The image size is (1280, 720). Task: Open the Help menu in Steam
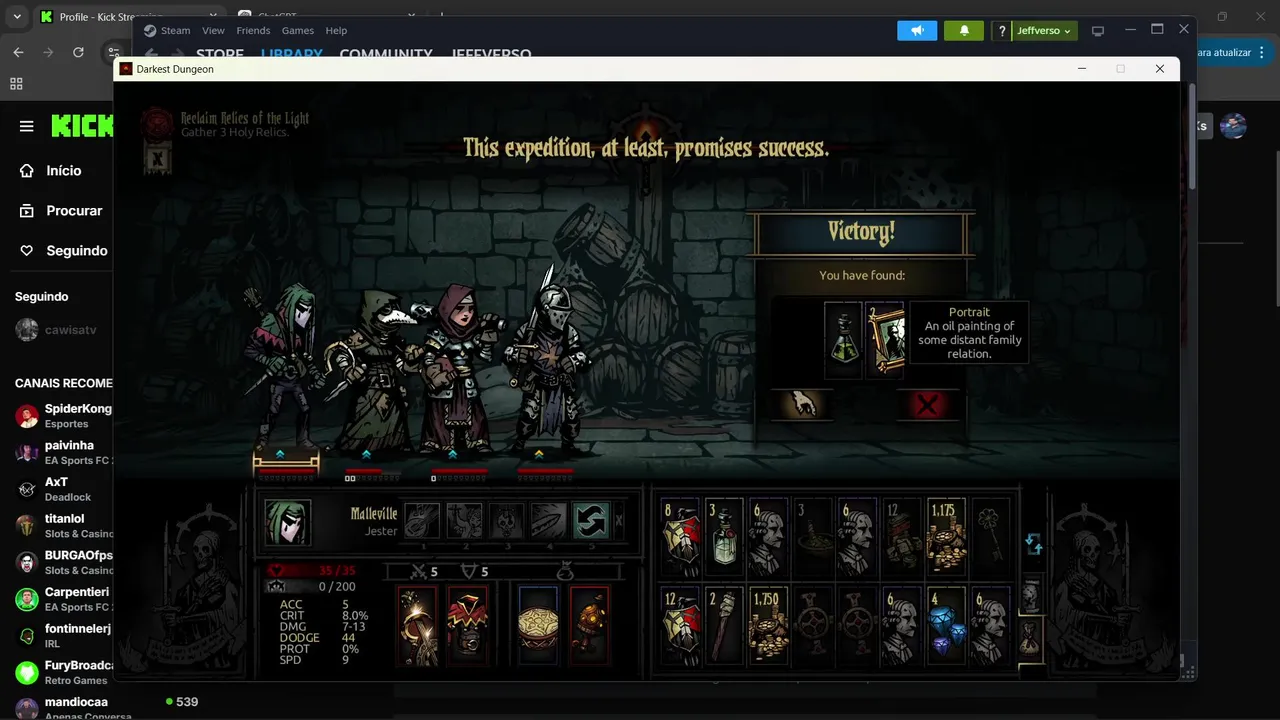click(x=336, y=31)
